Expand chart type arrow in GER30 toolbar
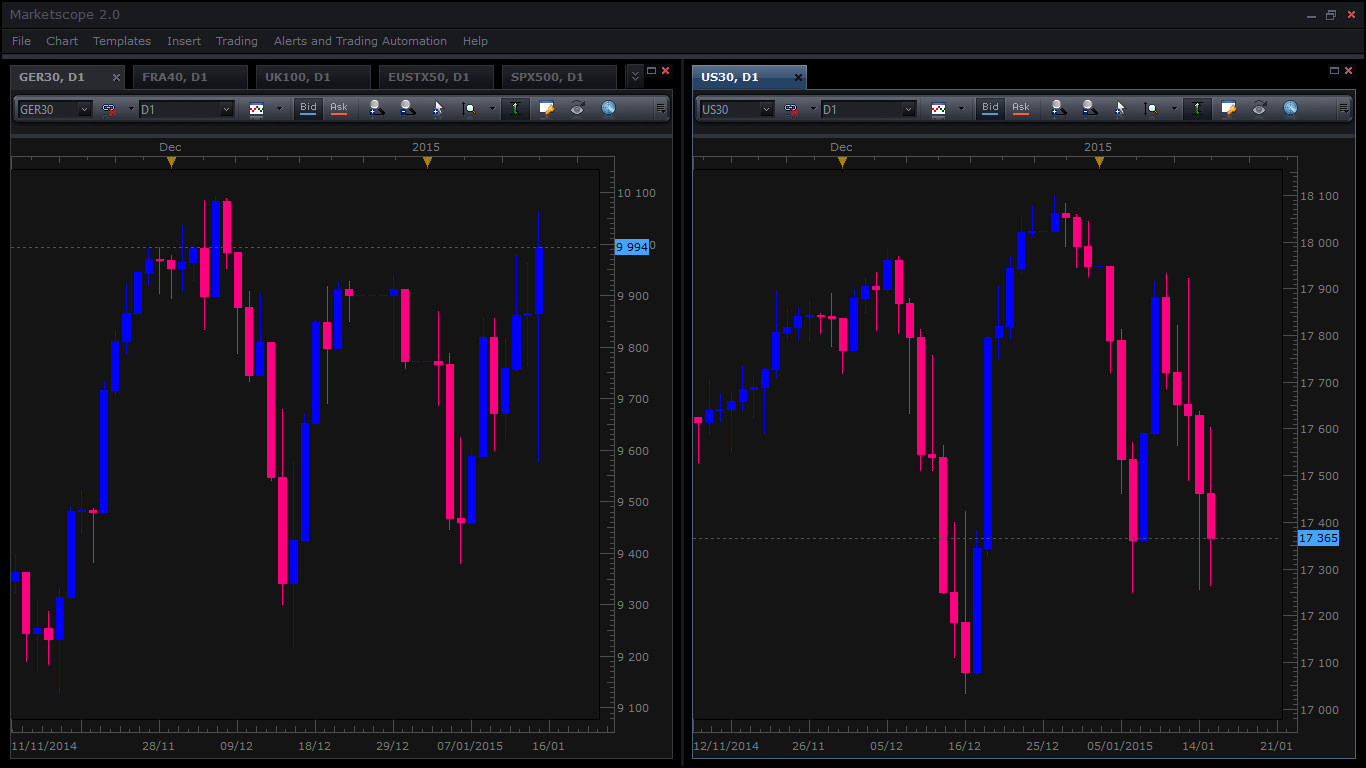This screenshot has height=768, width=1366. [x=279, y=109]
